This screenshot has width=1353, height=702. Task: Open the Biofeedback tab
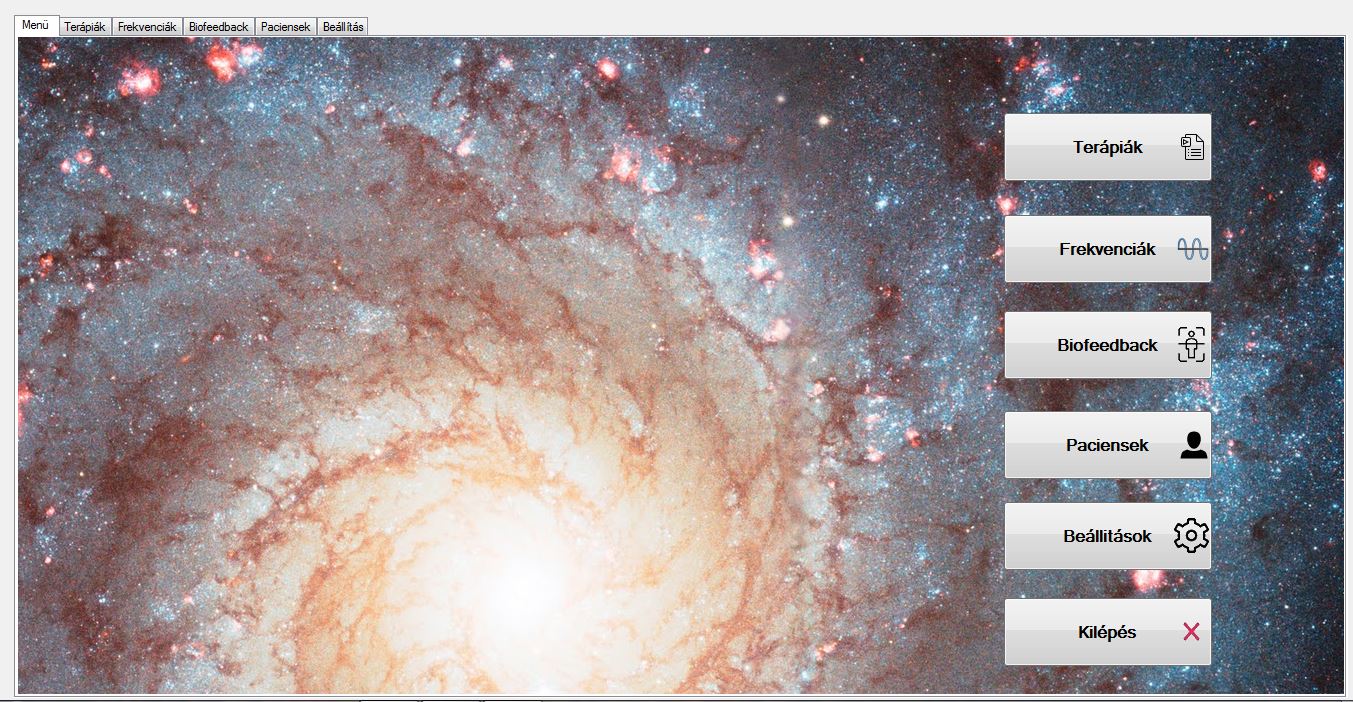[x=218, y=27]
